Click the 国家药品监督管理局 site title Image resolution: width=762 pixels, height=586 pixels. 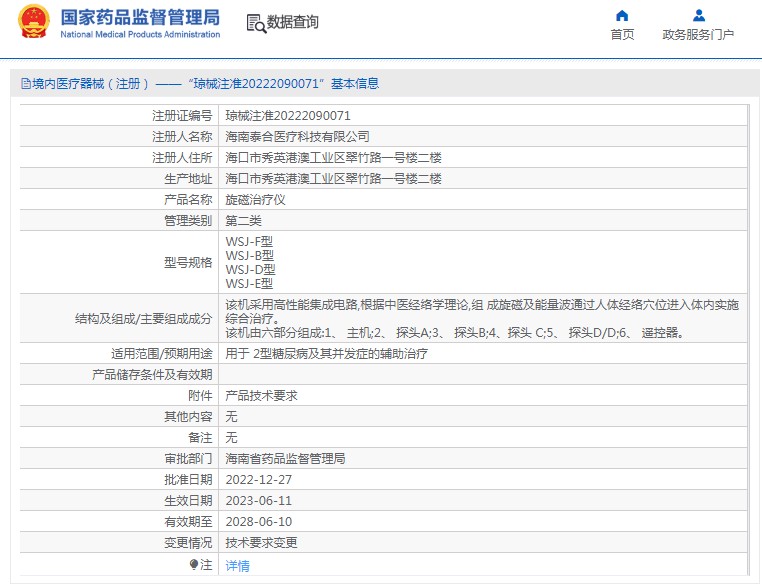140,17
